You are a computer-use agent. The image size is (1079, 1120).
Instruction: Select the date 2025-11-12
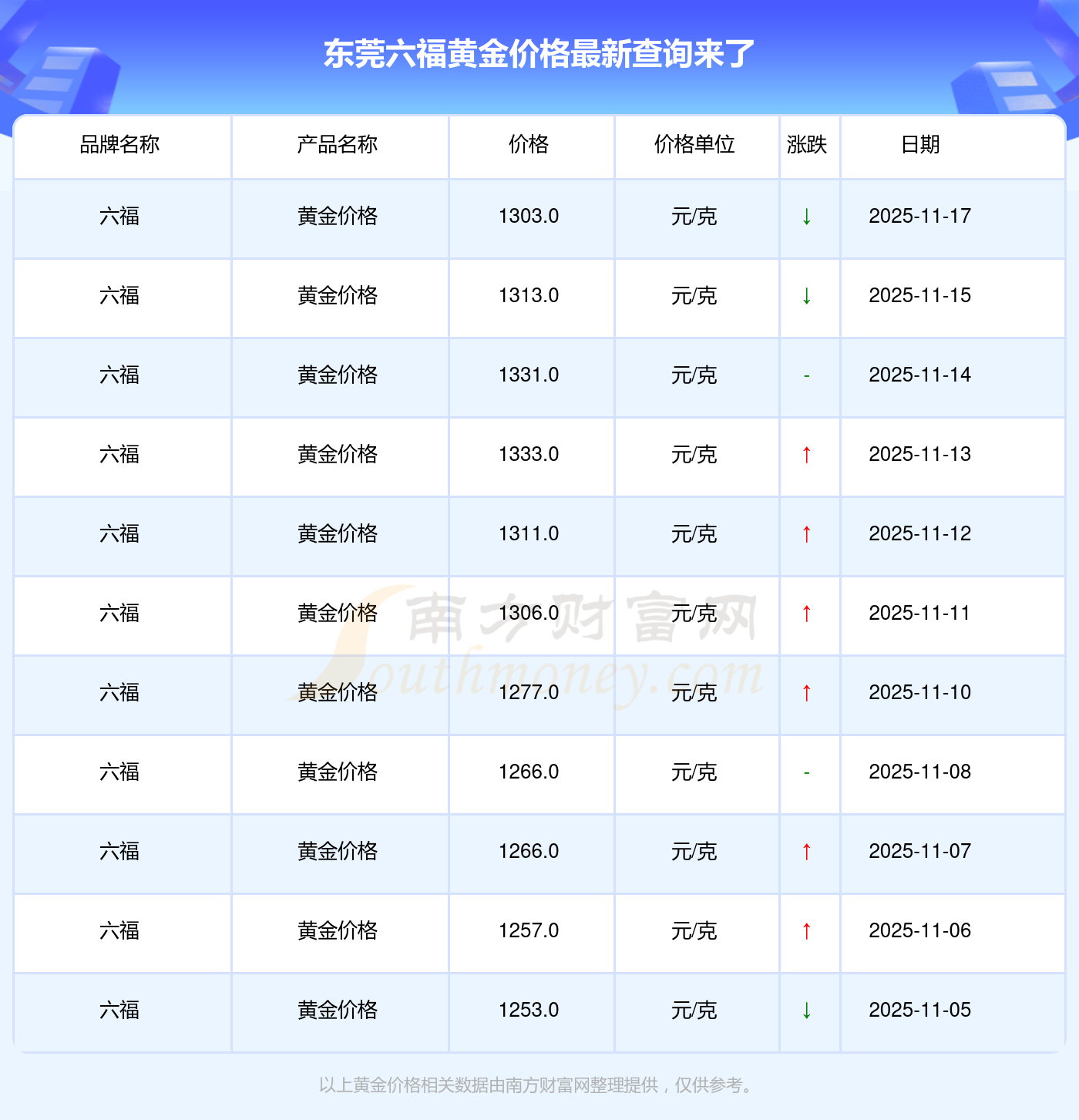(920, 533)
